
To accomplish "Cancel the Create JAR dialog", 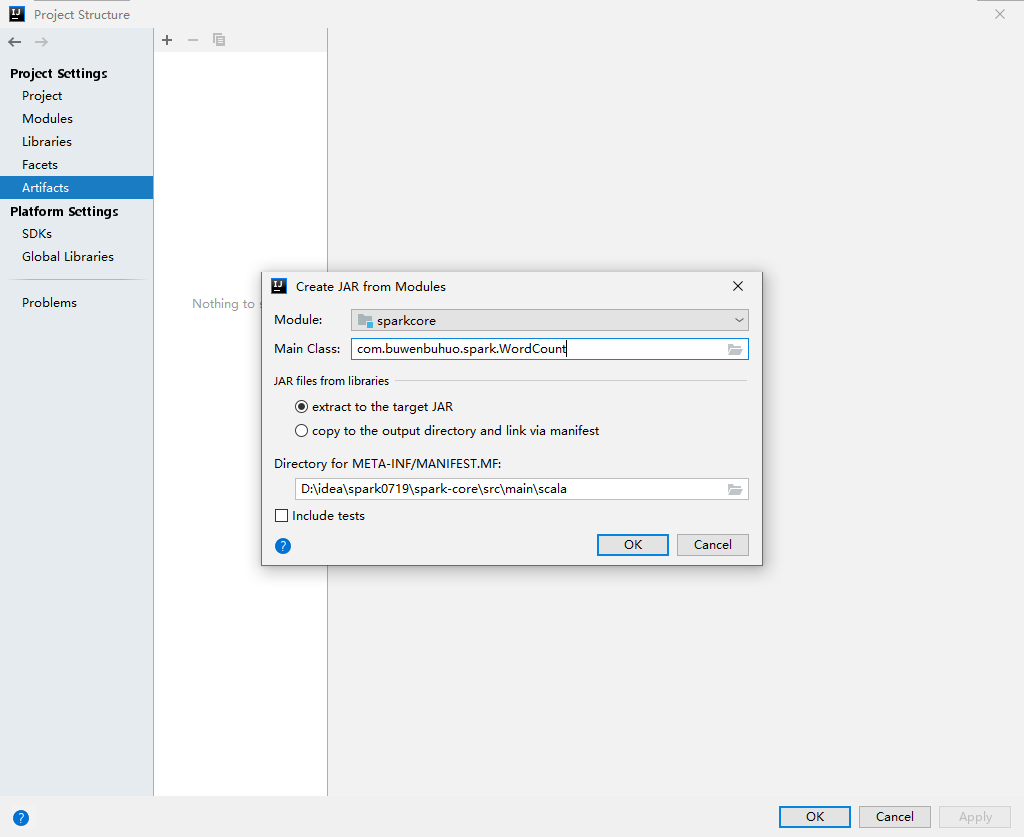I will [712, 545].
